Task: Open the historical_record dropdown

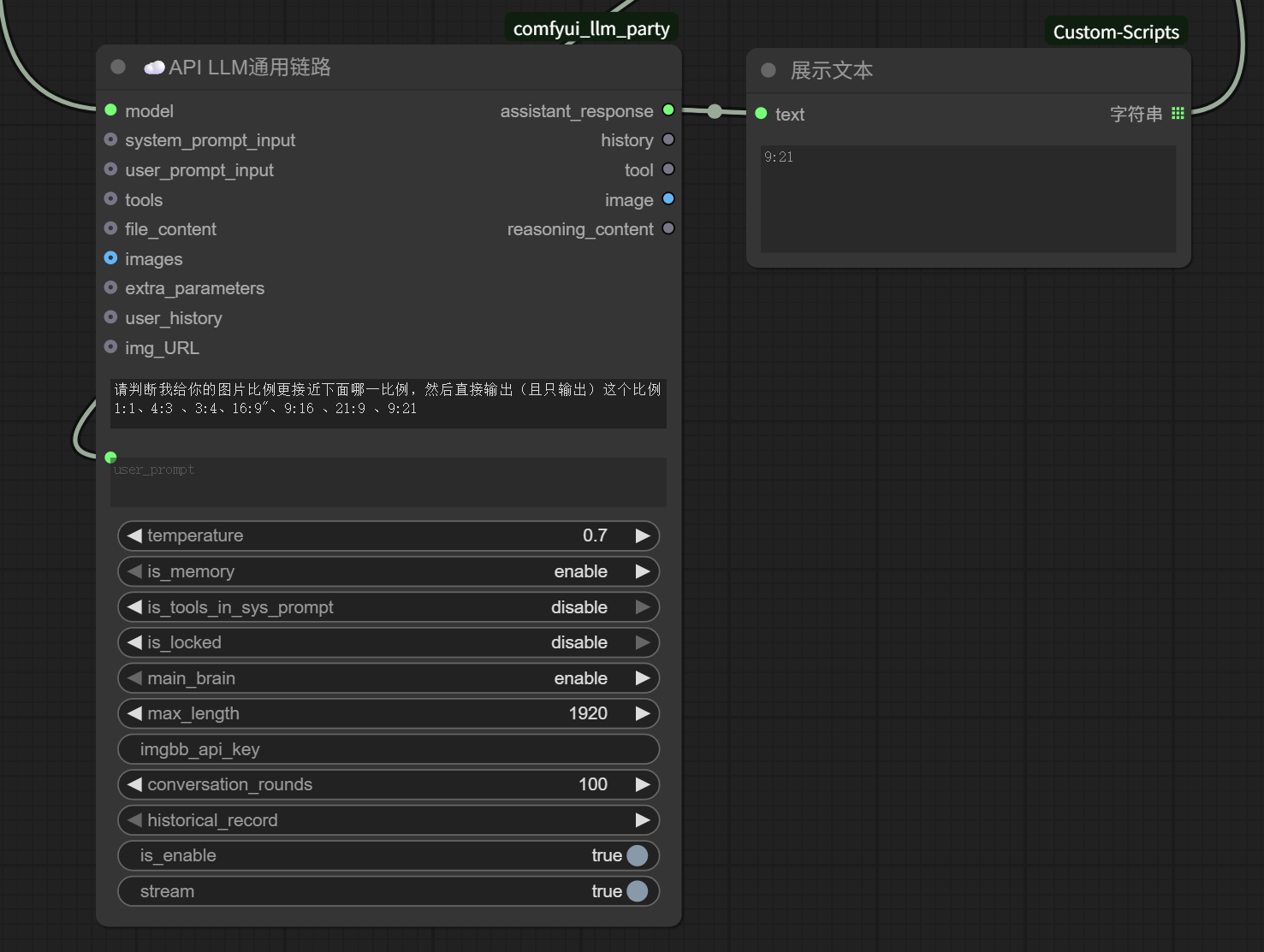Action: tap(389, 820)
